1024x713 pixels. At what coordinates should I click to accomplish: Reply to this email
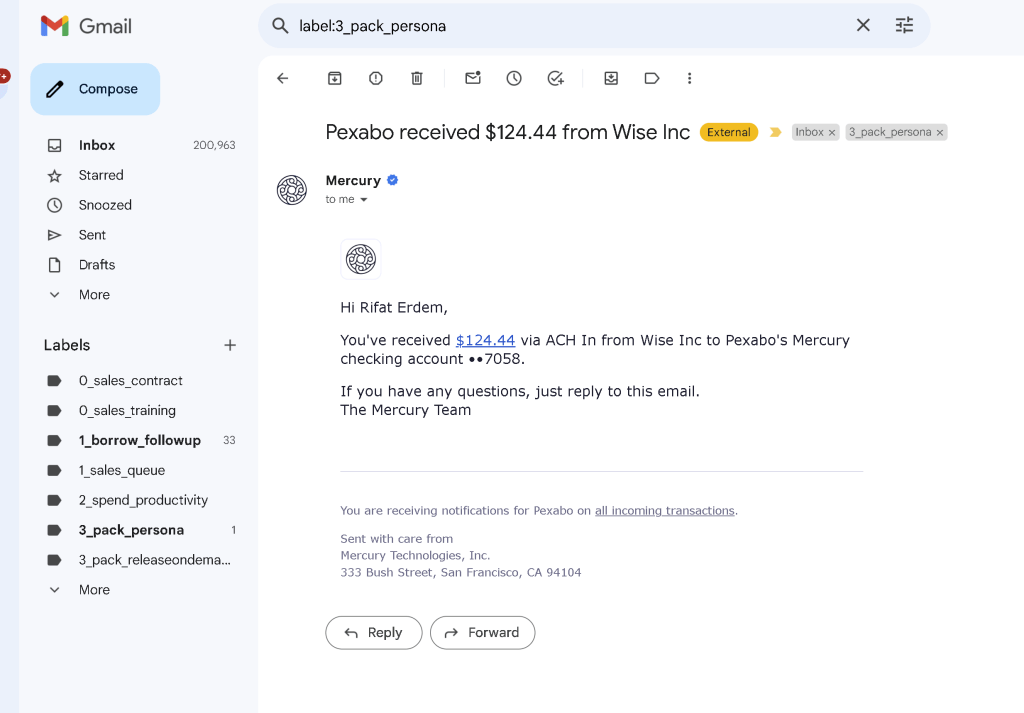[374, 633]
